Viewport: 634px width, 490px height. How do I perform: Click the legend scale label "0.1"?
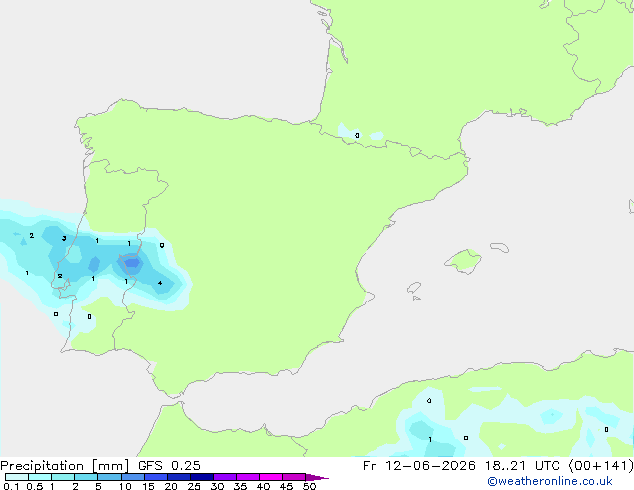pyautogui.click(x=11, y=486)
